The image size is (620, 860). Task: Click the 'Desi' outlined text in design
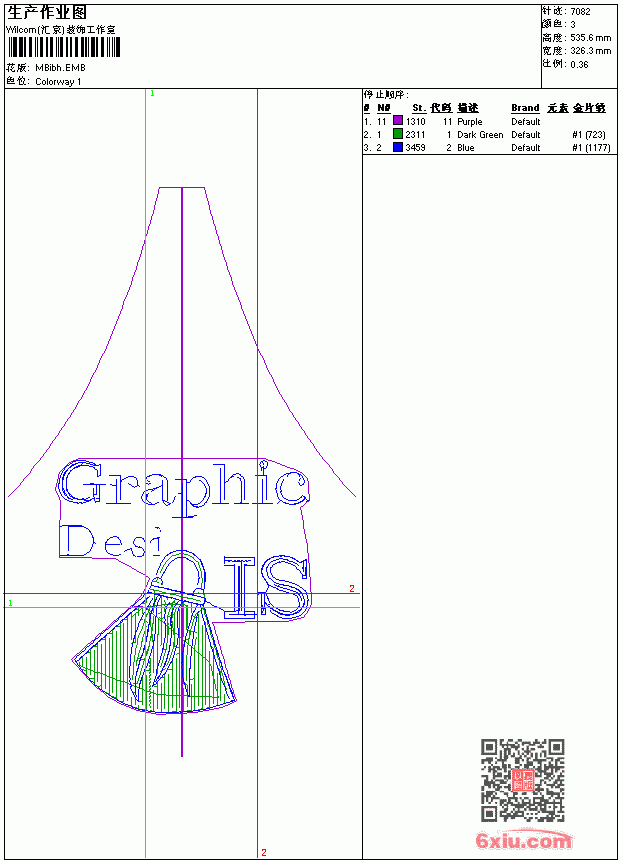click(x=112, y=541)
